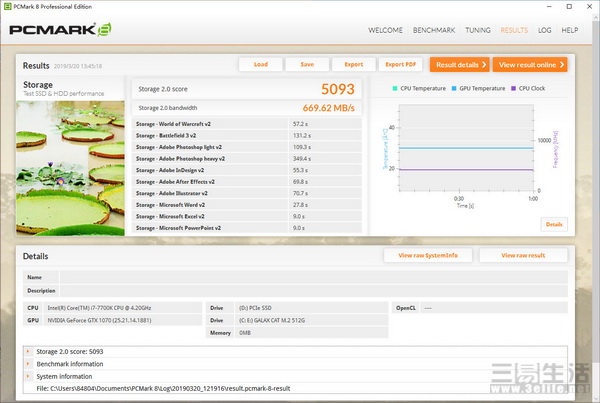Click the results timestamp 2019/3/20

point(78,66)
